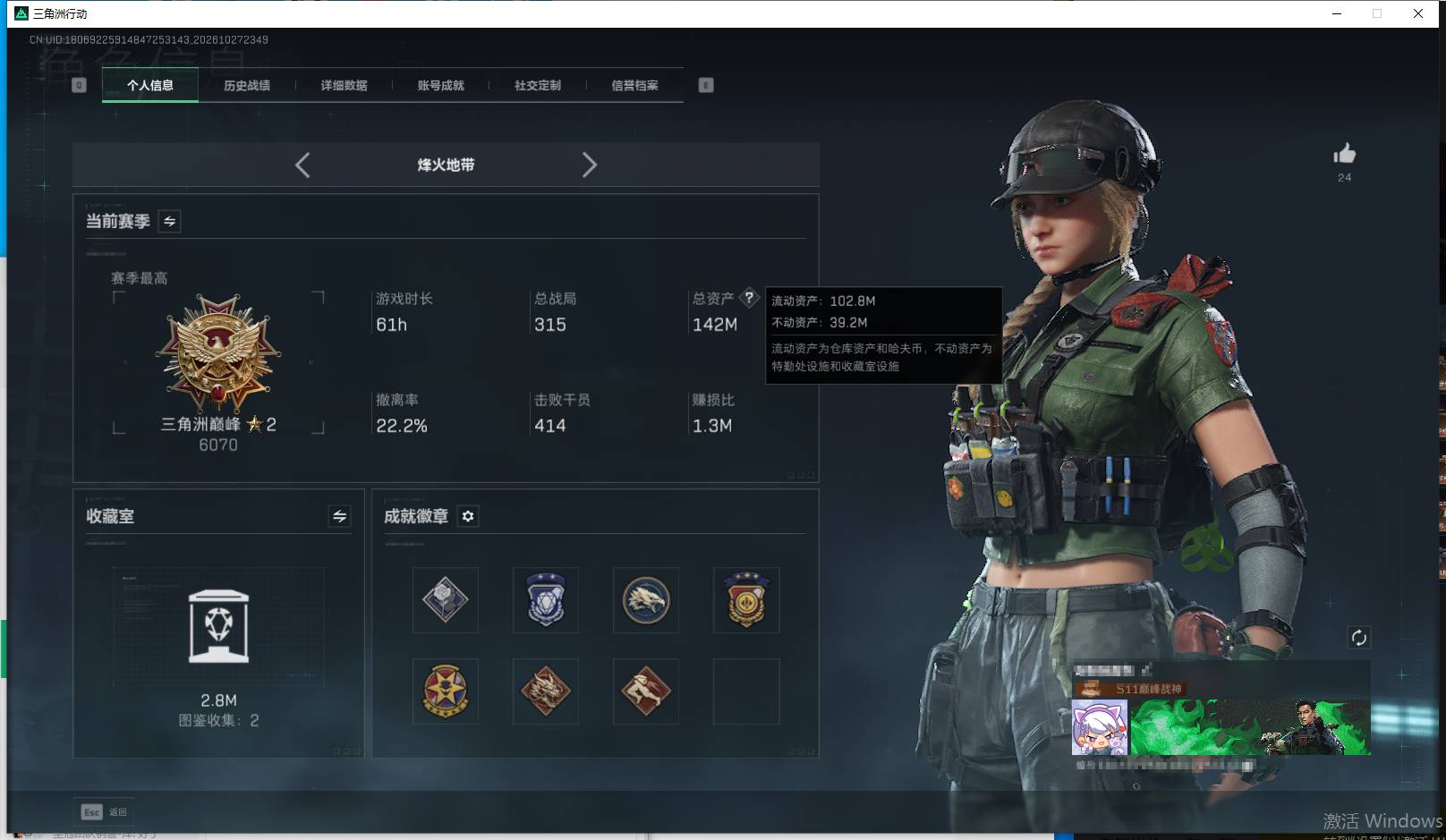The image size is (1446, 840).
Task: Click the player avatar thumbnail
Action: point(1100,727)
